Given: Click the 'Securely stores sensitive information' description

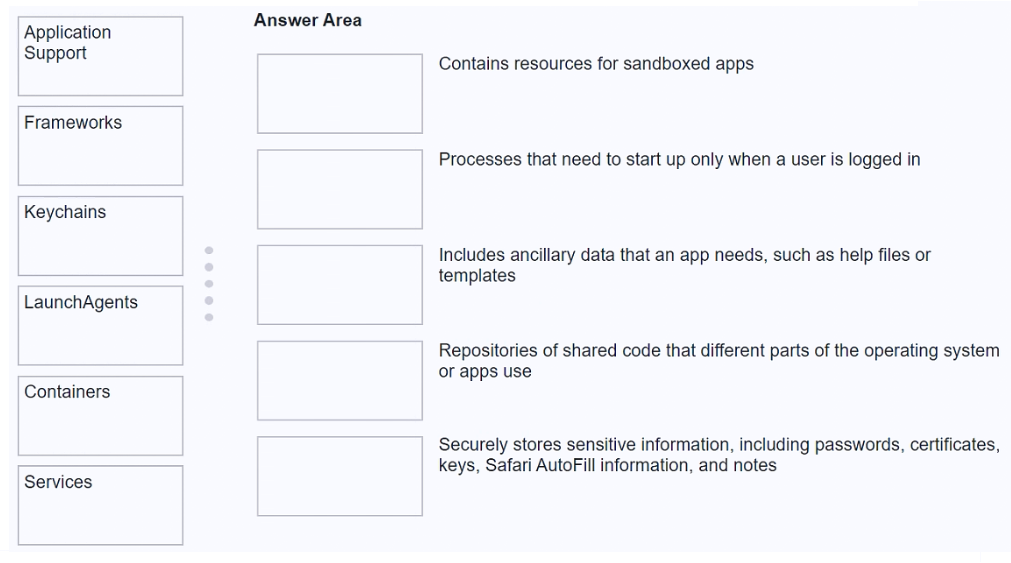Looking at the screenshot, I should (x=718, y=455).
